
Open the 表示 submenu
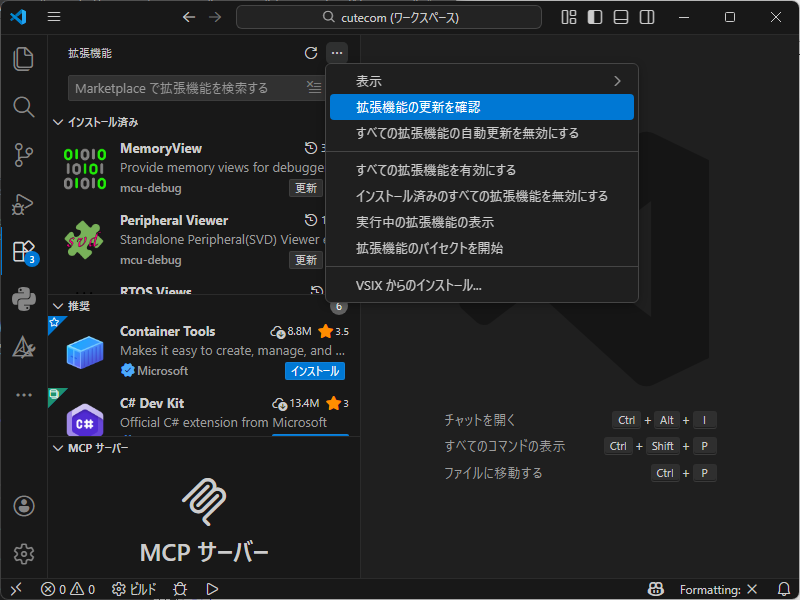[482, 81]
